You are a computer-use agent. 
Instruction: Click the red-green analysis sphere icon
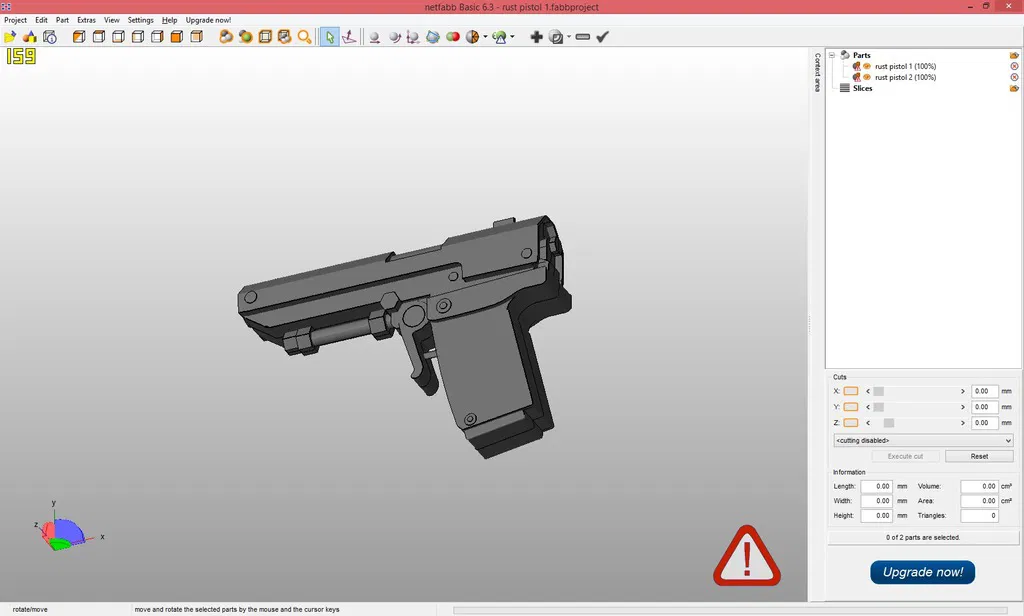[x=451, y=37]
